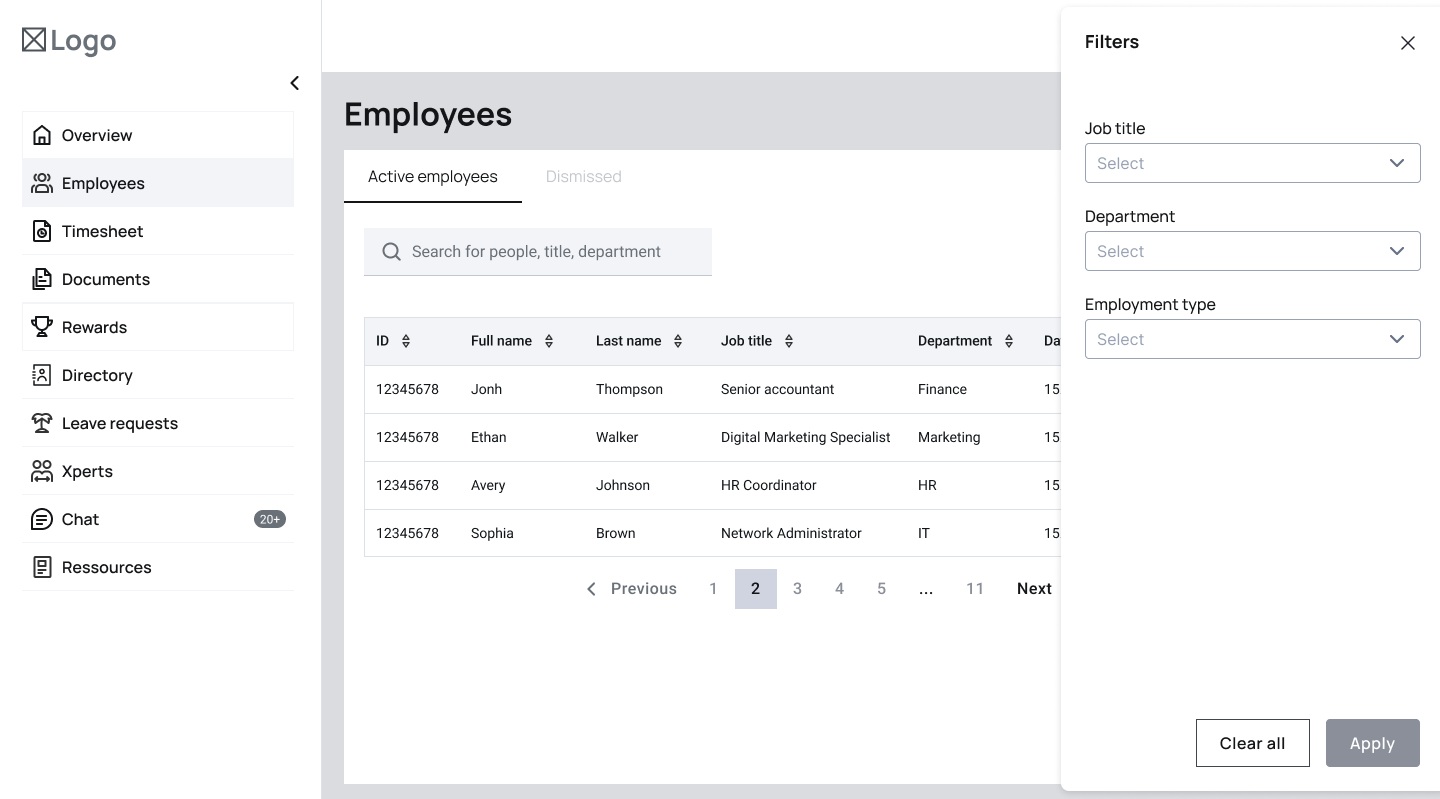The width and height of the screenshot is (1440, 799).
Task: Open Timesheet from the sidebar icon
Action: (42, 231)
